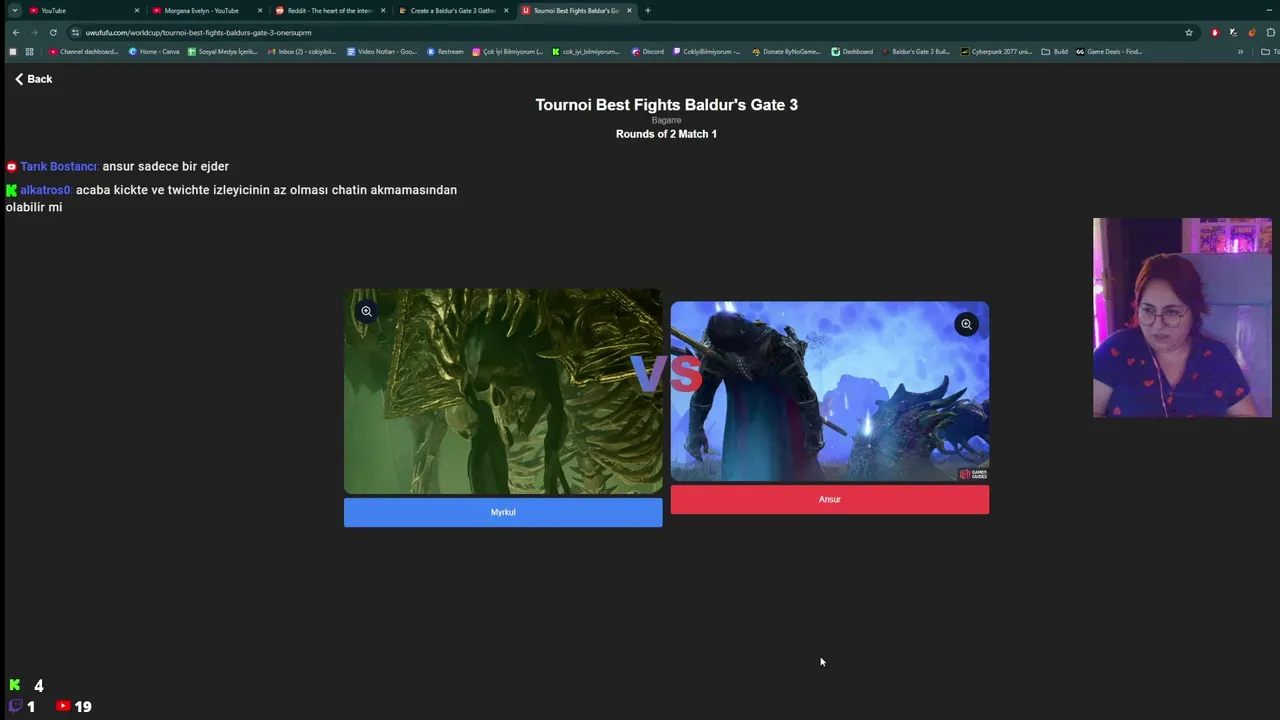
Task: Reload the current page
Action: tap(53, 32)
